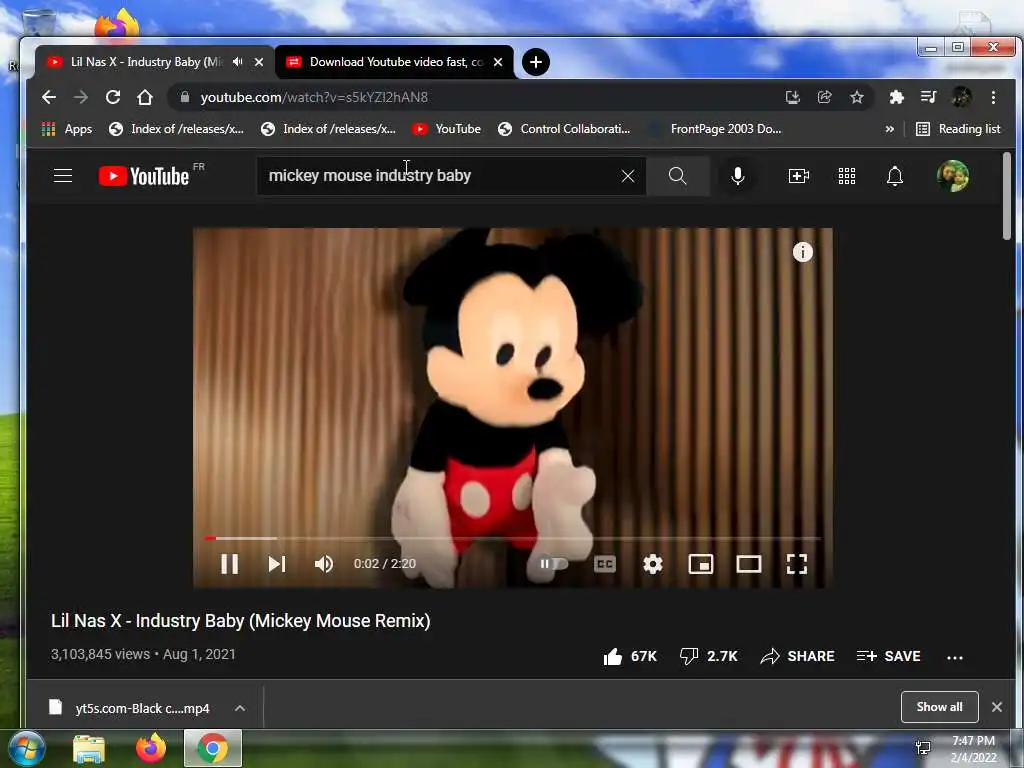Go back in Chrome
This screenshot has width=1024, height=768.
[x=49, y=97]
